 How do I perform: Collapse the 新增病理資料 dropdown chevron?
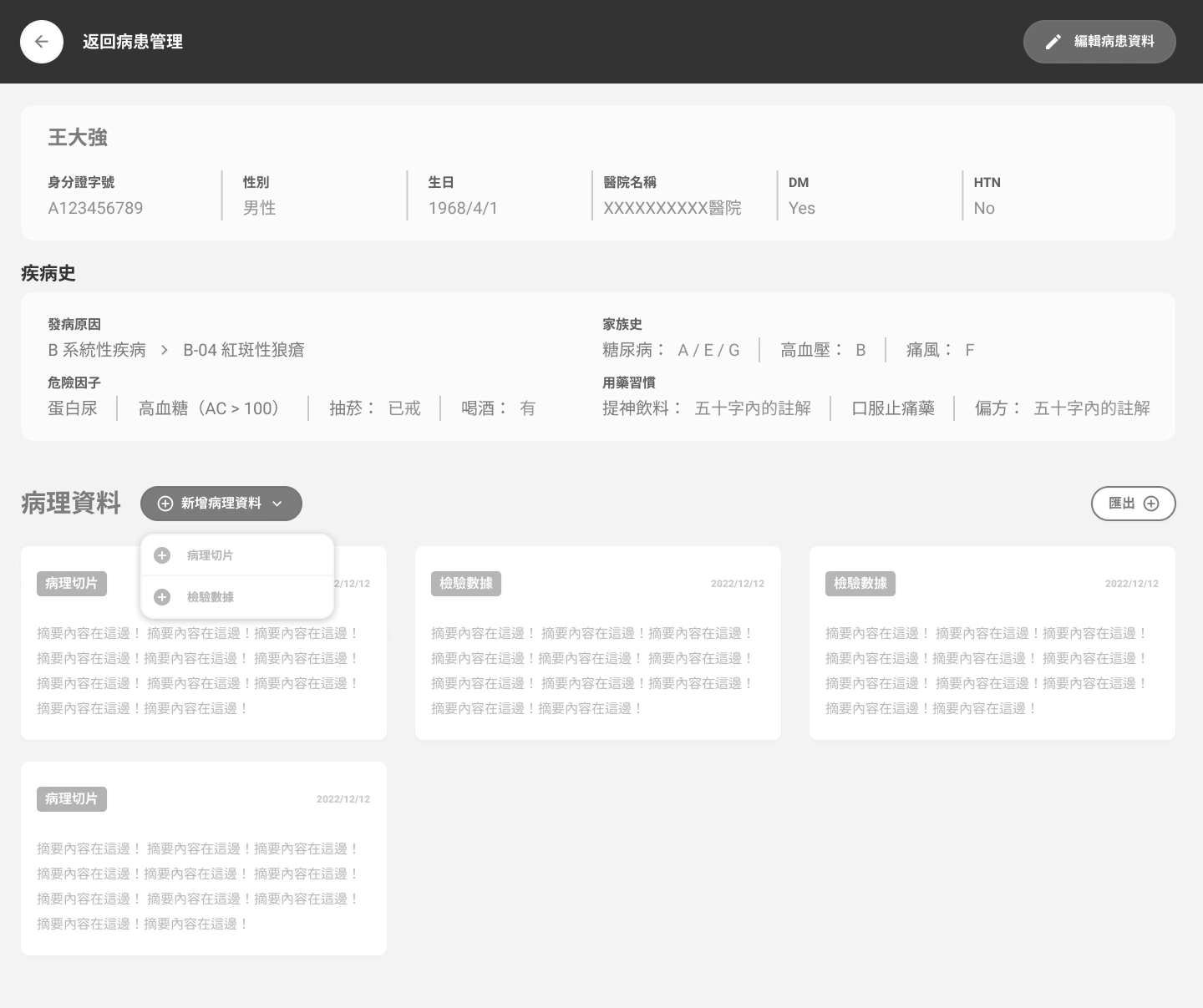(x=277, y=504)
